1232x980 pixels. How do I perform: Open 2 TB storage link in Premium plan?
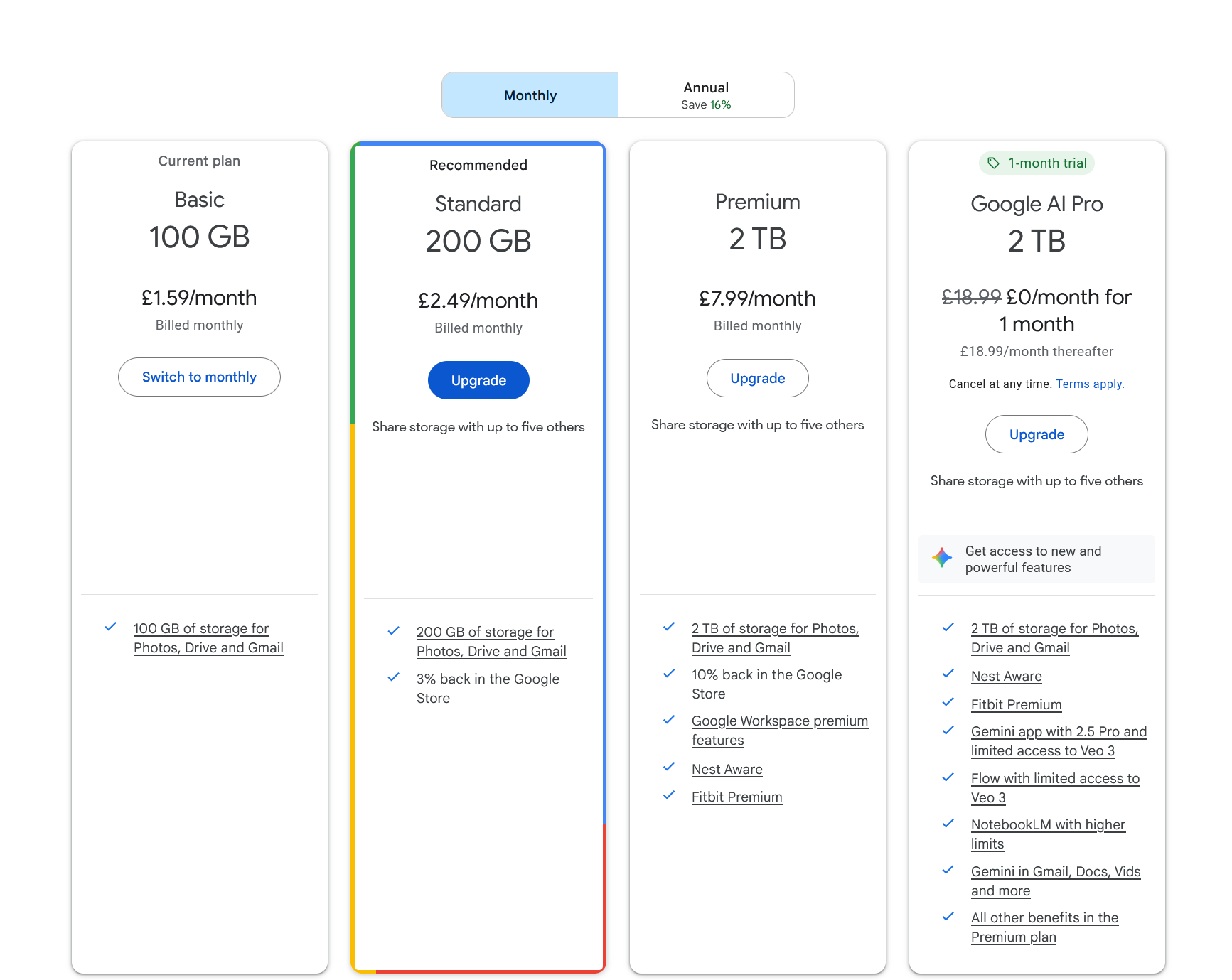pyautogui.click(x=776, y=638)
